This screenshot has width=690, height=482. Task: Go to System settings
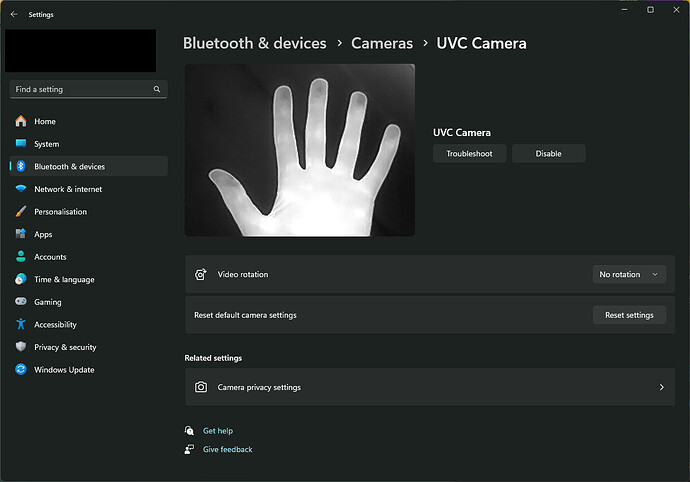tap(88, 143)
